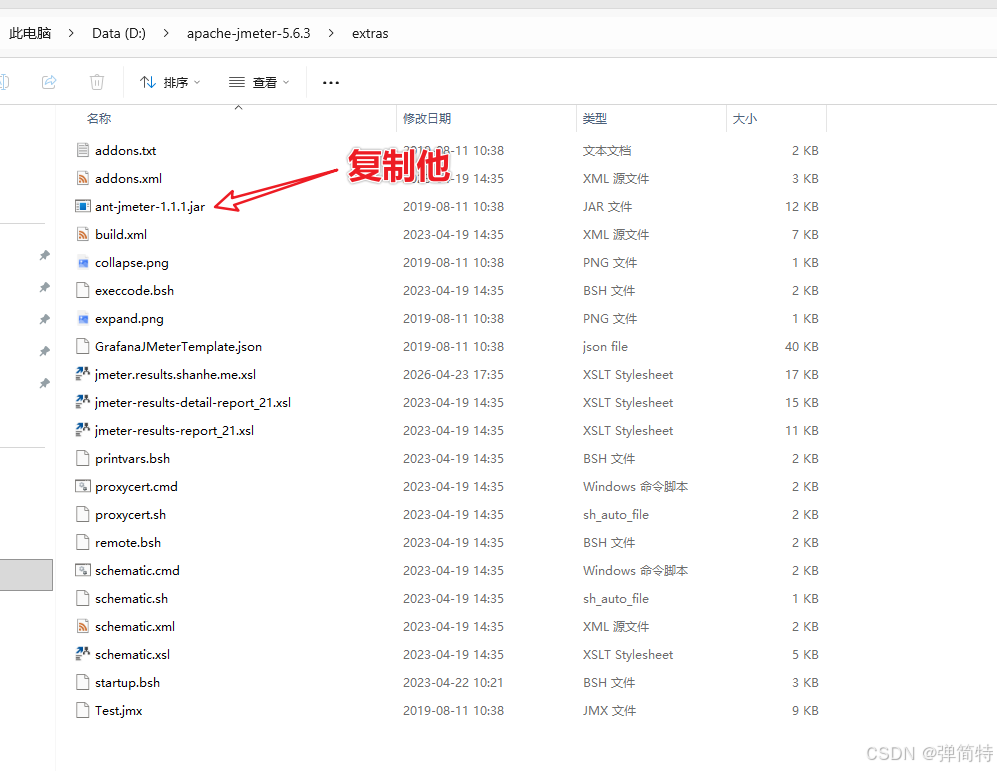Expand the chevron after 此电脑

click(71, 33)
